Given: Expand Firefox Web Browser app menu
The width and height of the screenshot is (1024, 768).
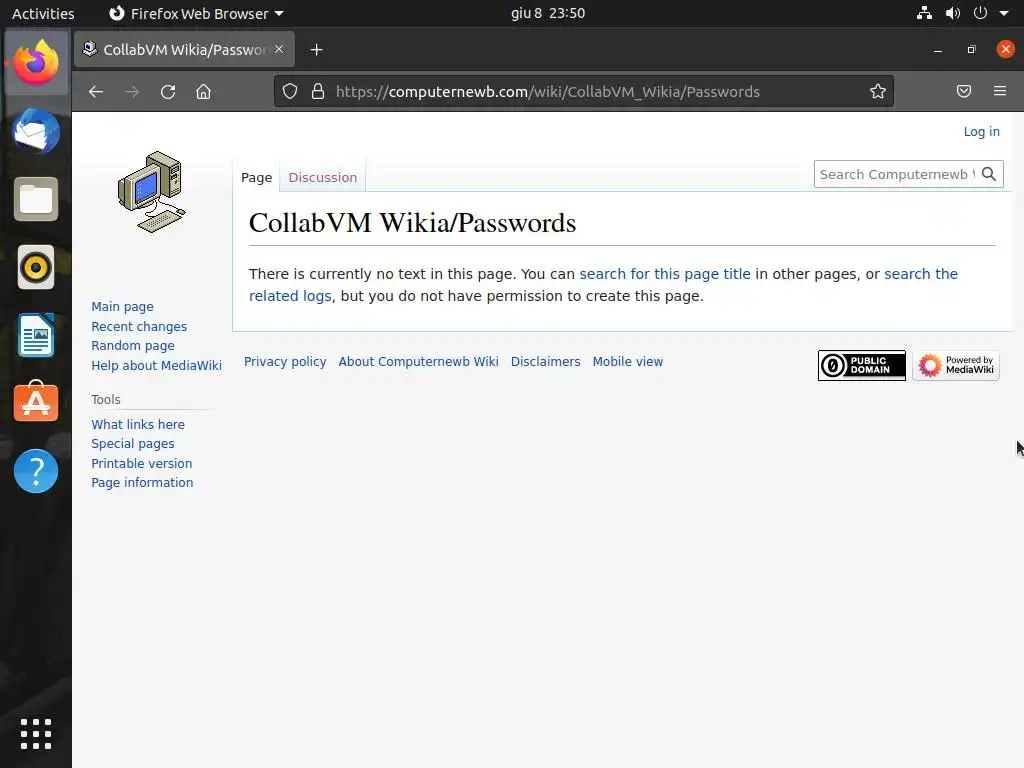Looking at the screenshot, I should (x=196, y=13).
